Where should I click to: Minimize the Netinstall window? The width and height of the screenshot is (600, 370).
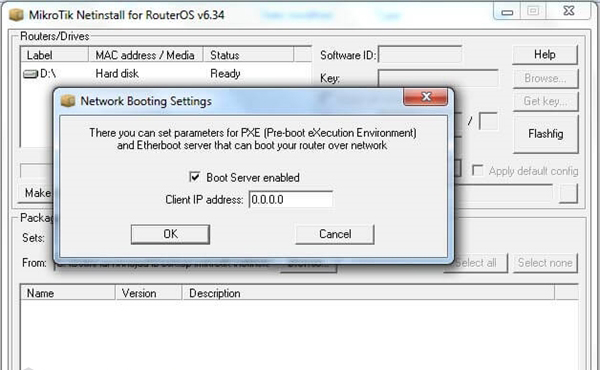coord(507,11)
